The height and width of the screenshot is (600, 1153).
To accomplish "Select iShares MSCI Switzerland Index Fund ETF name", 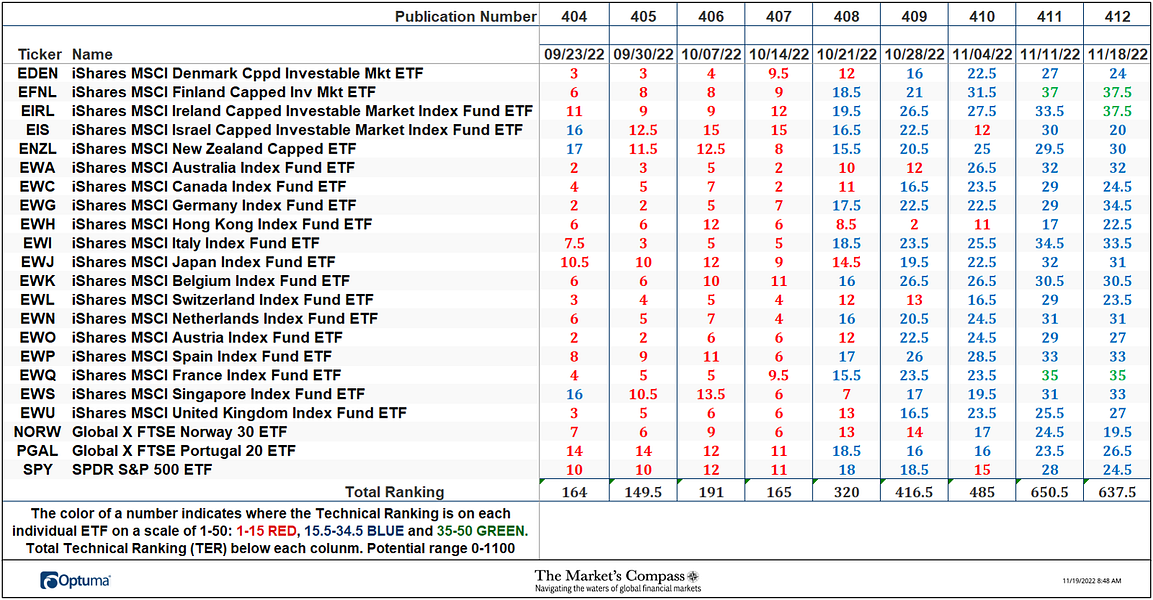I will click(x=223, y=300).
